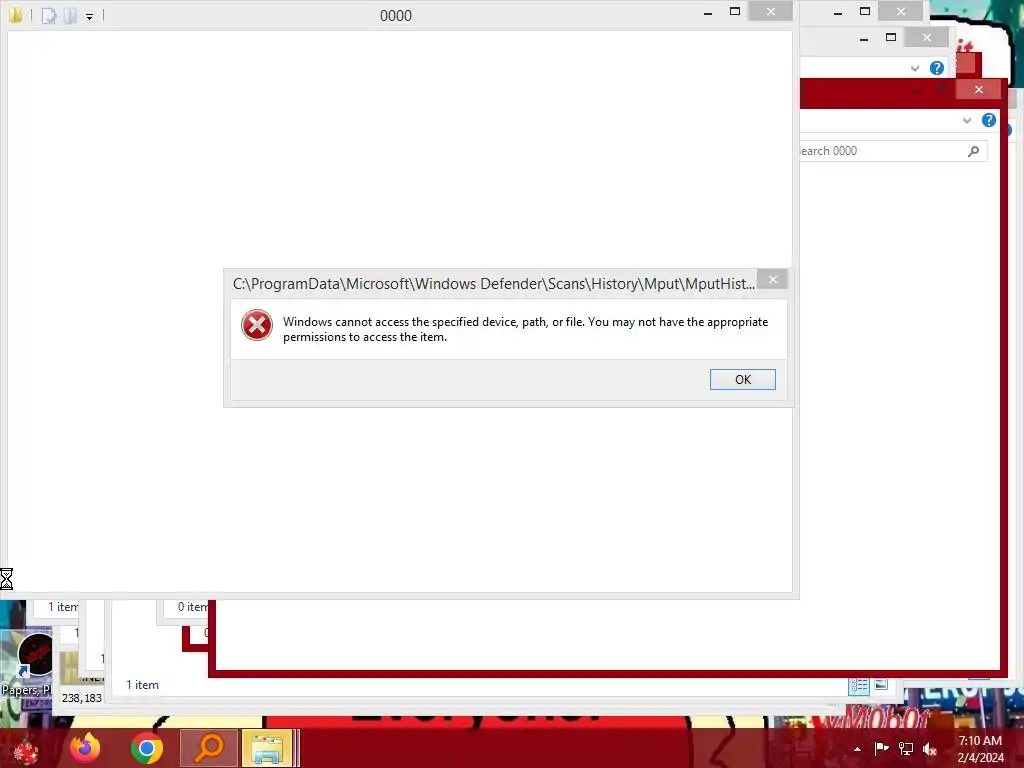Maximize the second background window
This screenshot has width=1024, height=768.
click(891, 37)
